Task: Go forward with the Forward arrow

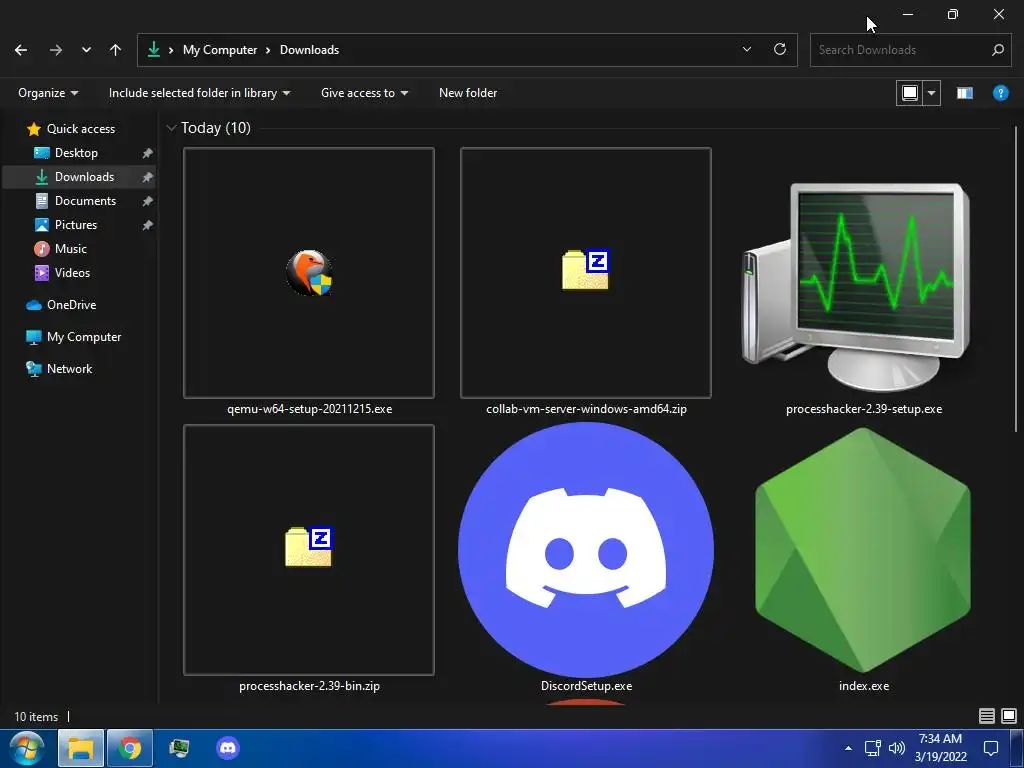Action: click(x=56, y=50)
